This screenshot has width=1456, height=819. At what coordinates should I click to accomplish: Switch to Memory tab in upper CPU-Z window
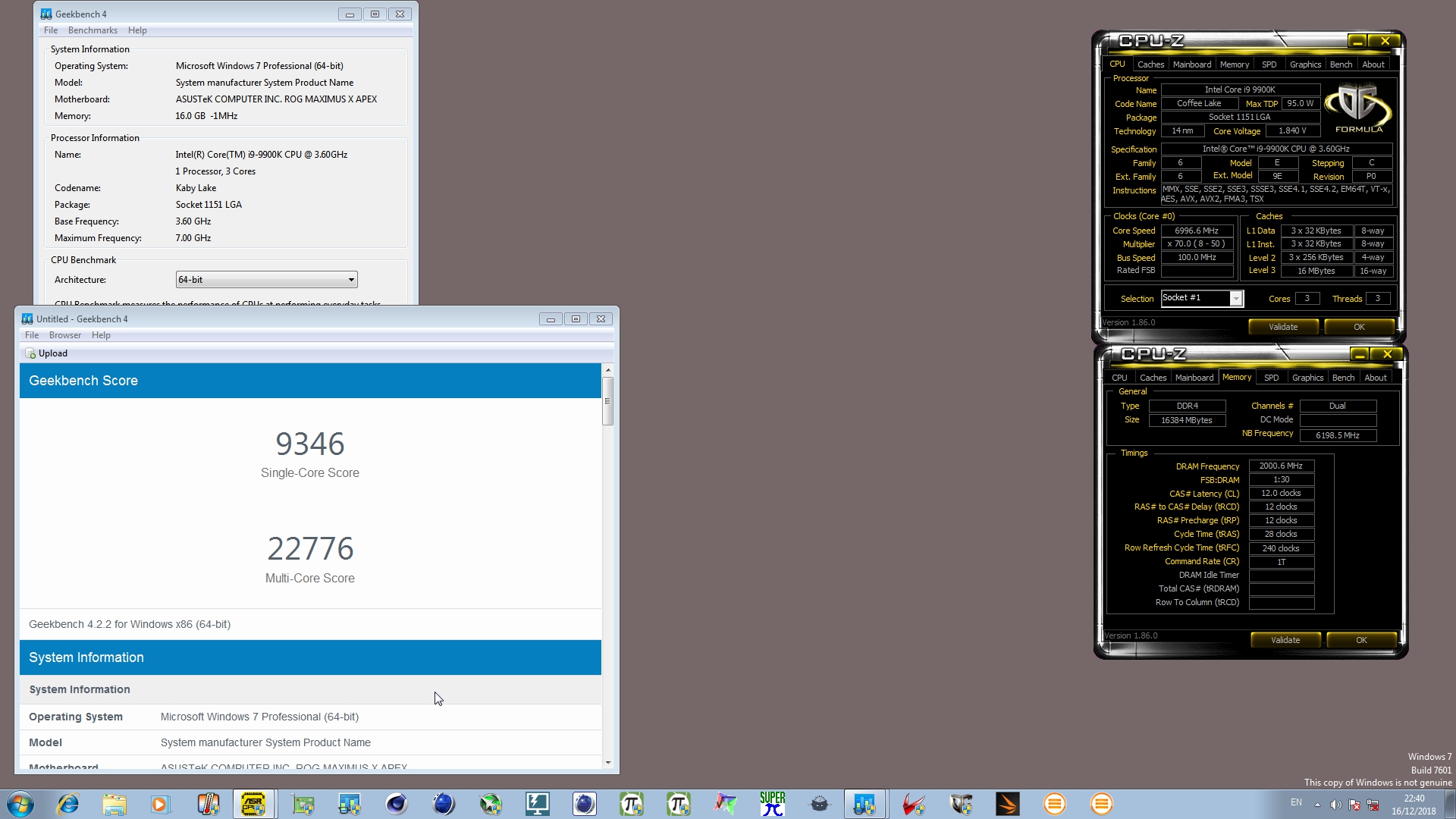[1235, 64]
